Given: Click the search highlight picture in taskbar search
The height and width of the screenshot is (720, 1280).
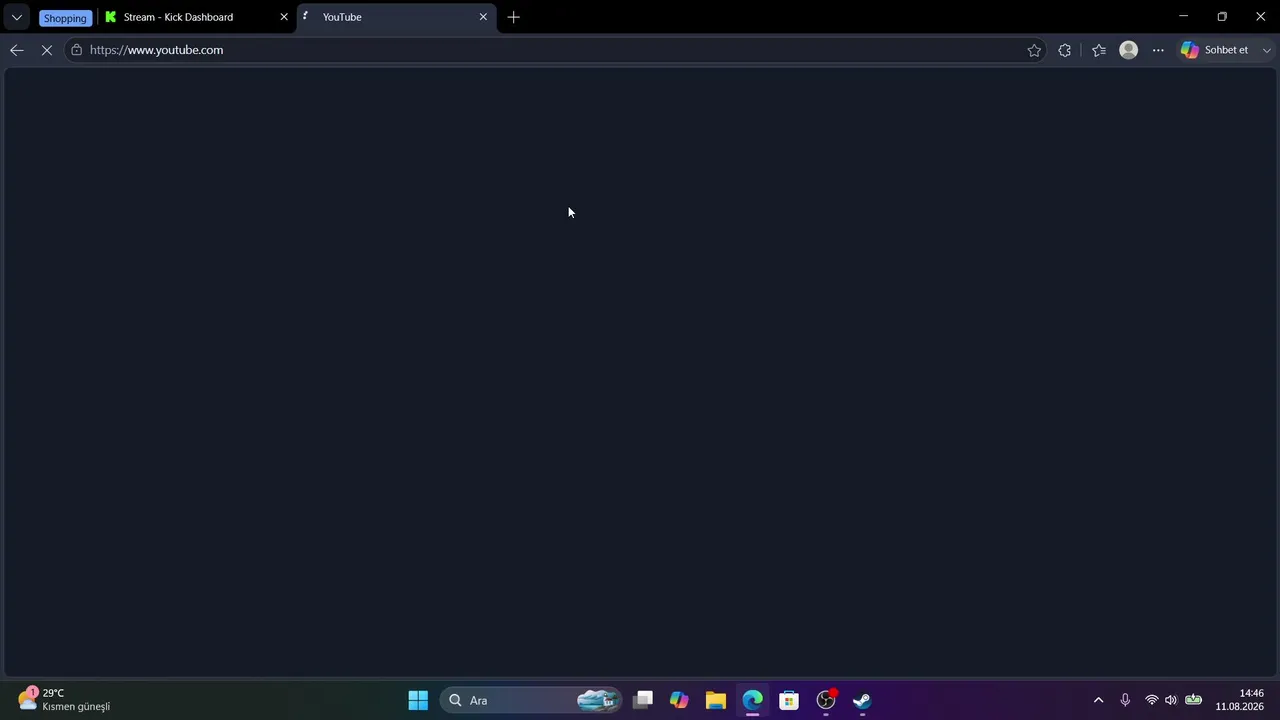Looking at the screenshot, I should click(597, 700).
